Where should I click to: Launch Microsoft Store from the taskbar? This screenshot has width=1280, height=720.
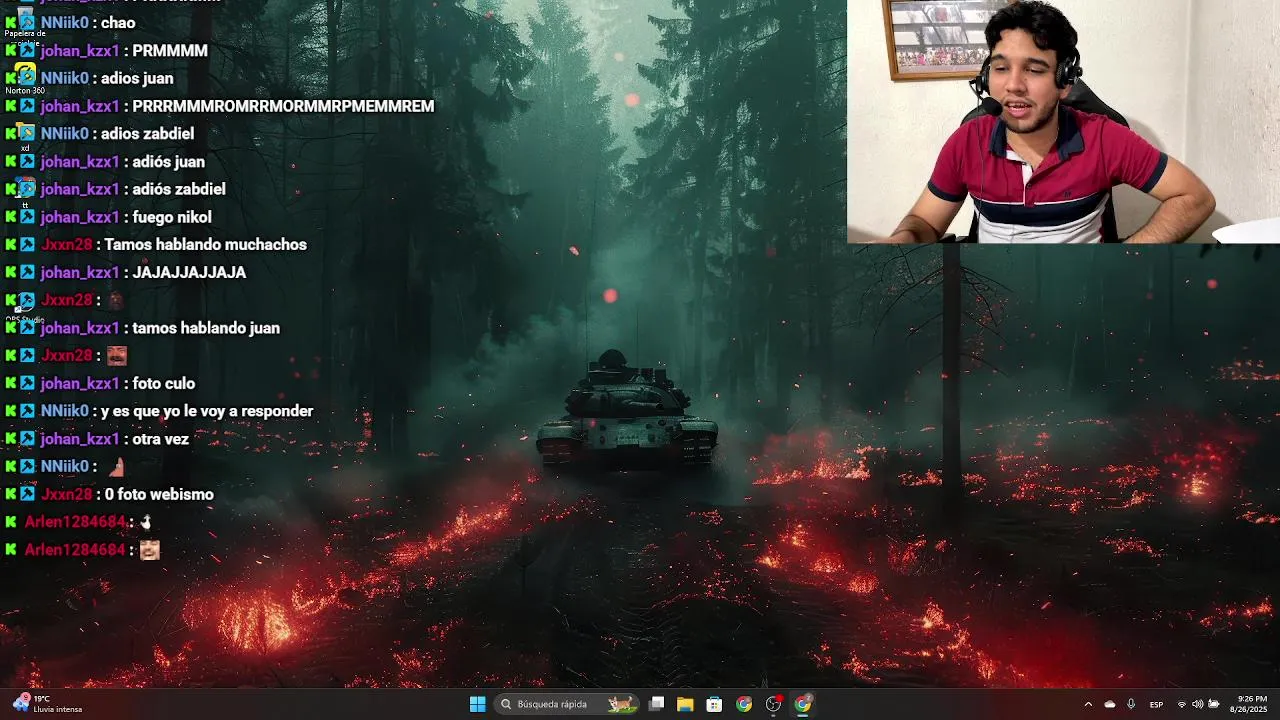[714, 704]
